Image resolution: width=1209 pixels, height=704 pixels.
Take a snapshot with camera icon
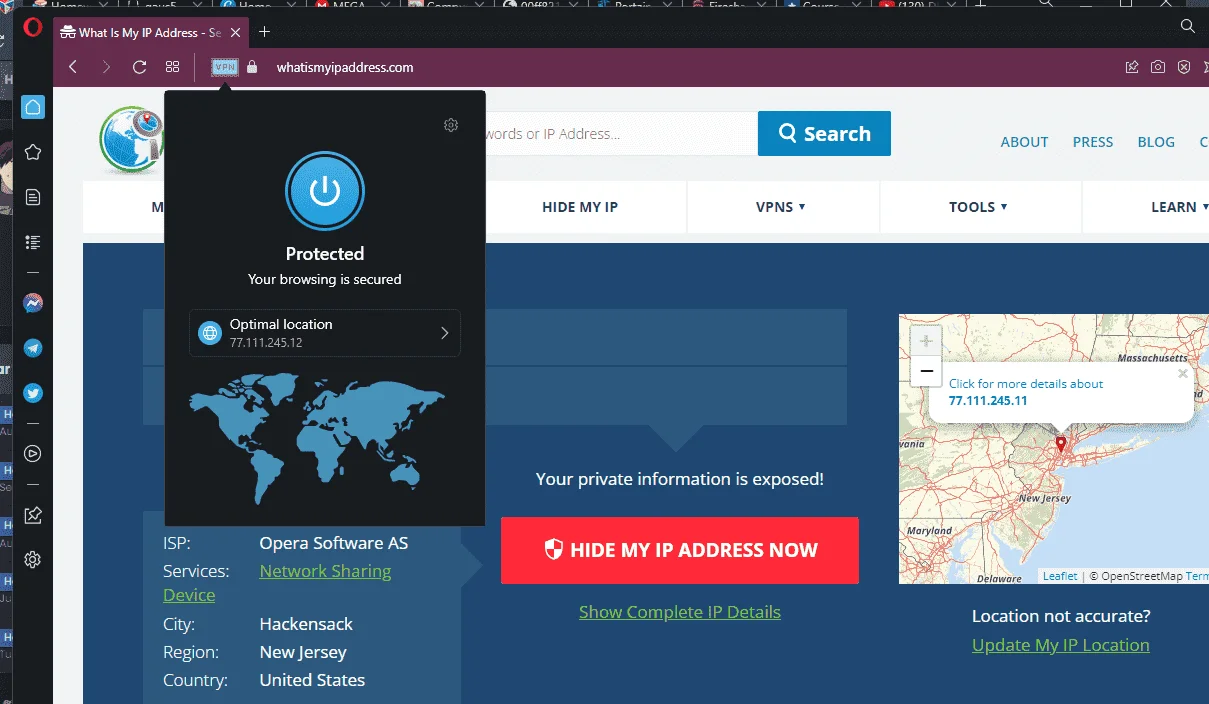pyautogui.click(x=1158, y=67)
